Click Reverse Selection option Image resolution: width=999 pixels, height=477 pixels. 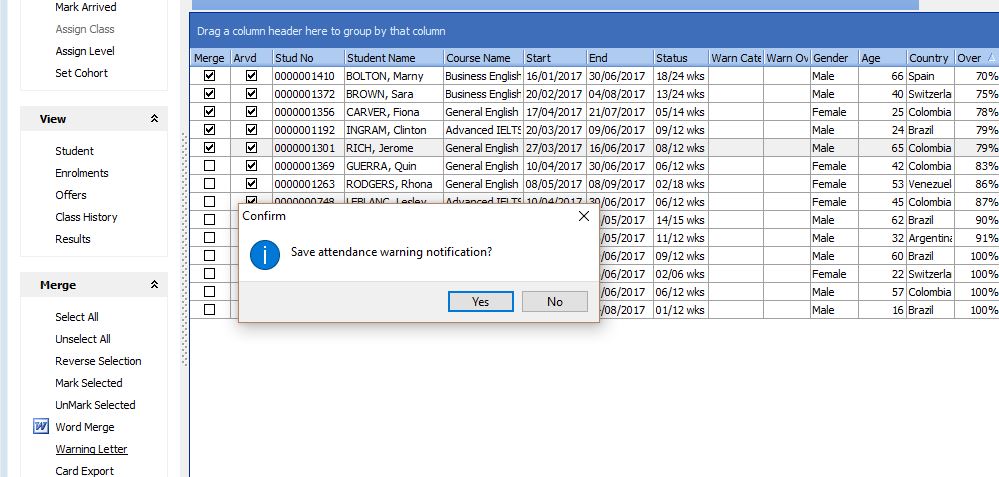98,361
